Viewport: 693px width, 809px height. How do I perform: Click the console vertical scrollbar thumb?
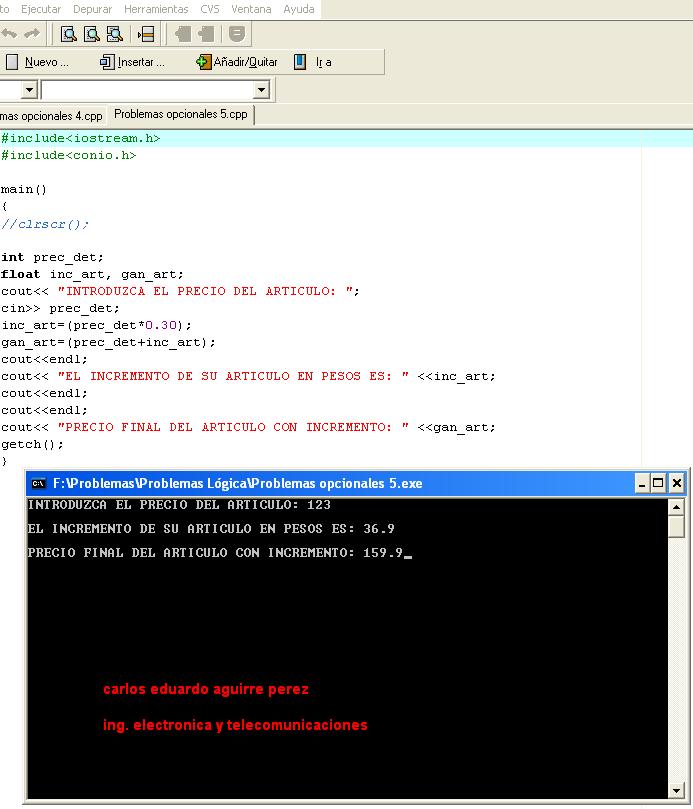tap(676, 526)
